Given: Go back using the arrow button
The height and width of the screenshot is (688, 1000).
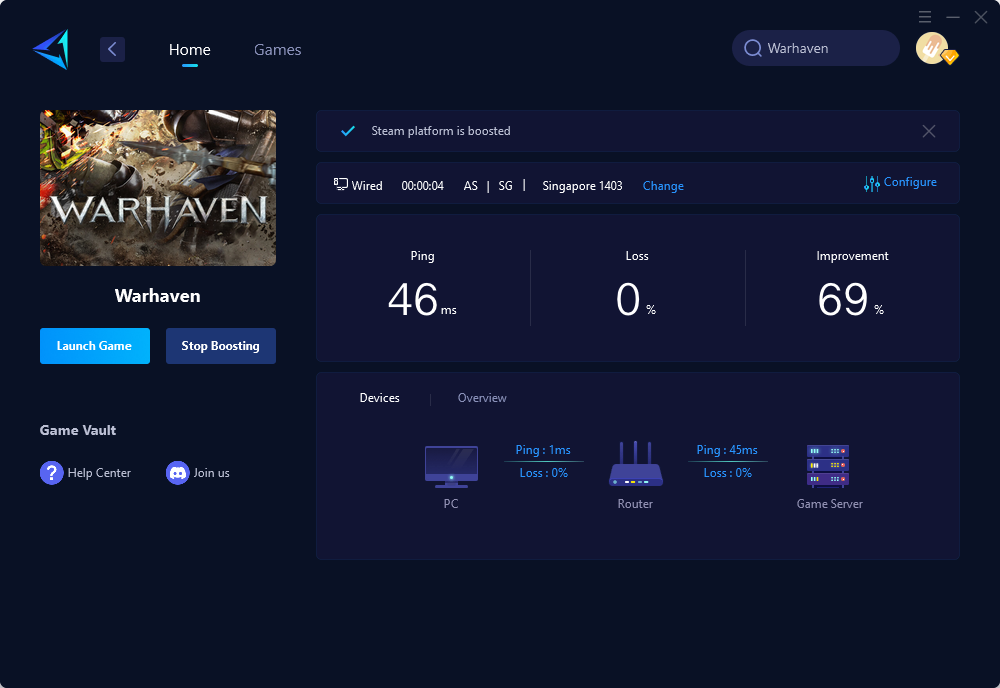Looking at the screenshot, I should (x=112, y=49).
